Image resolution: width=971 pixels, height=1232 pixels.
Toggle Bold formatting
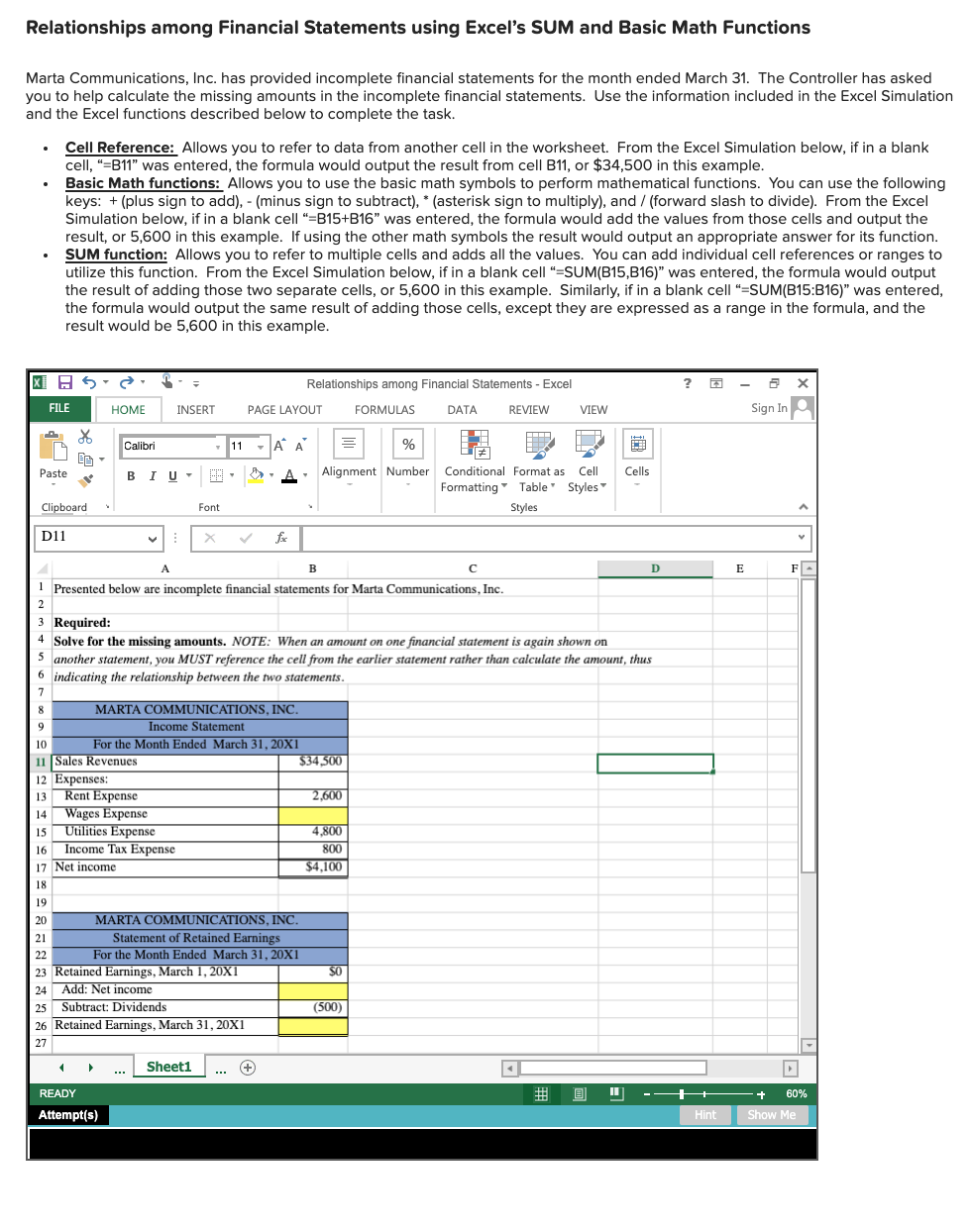(130, 476)
